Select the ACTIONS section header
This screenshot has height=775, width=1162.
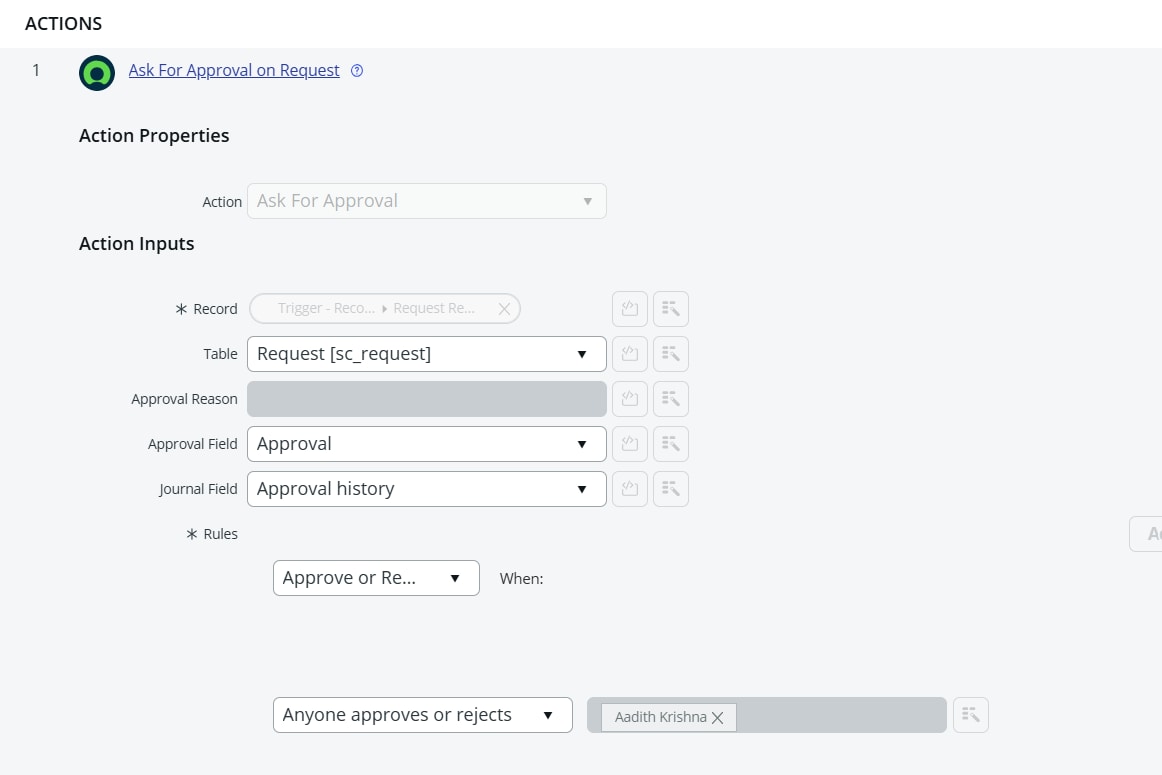[63, 23]
